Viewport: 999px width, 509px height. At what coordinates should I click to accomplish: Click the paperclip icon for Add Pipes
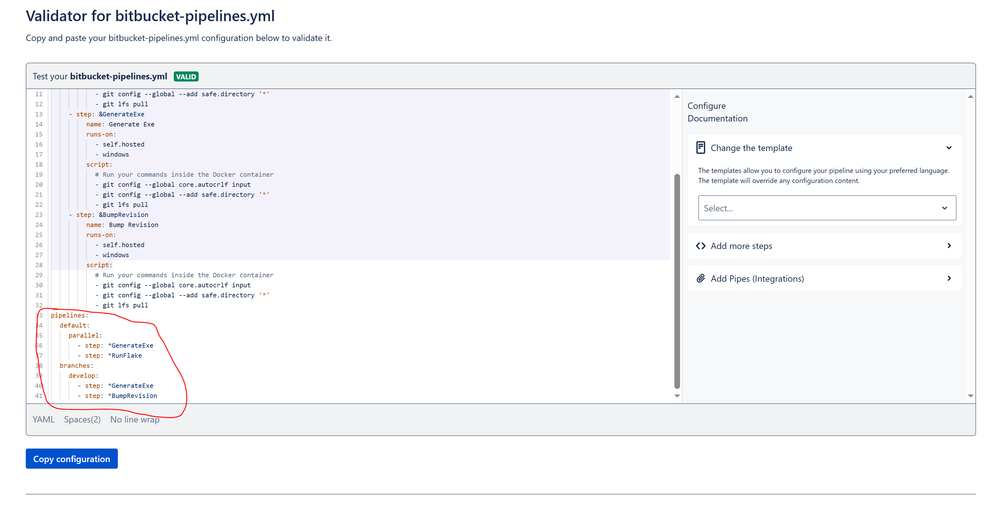coord(701,278)
